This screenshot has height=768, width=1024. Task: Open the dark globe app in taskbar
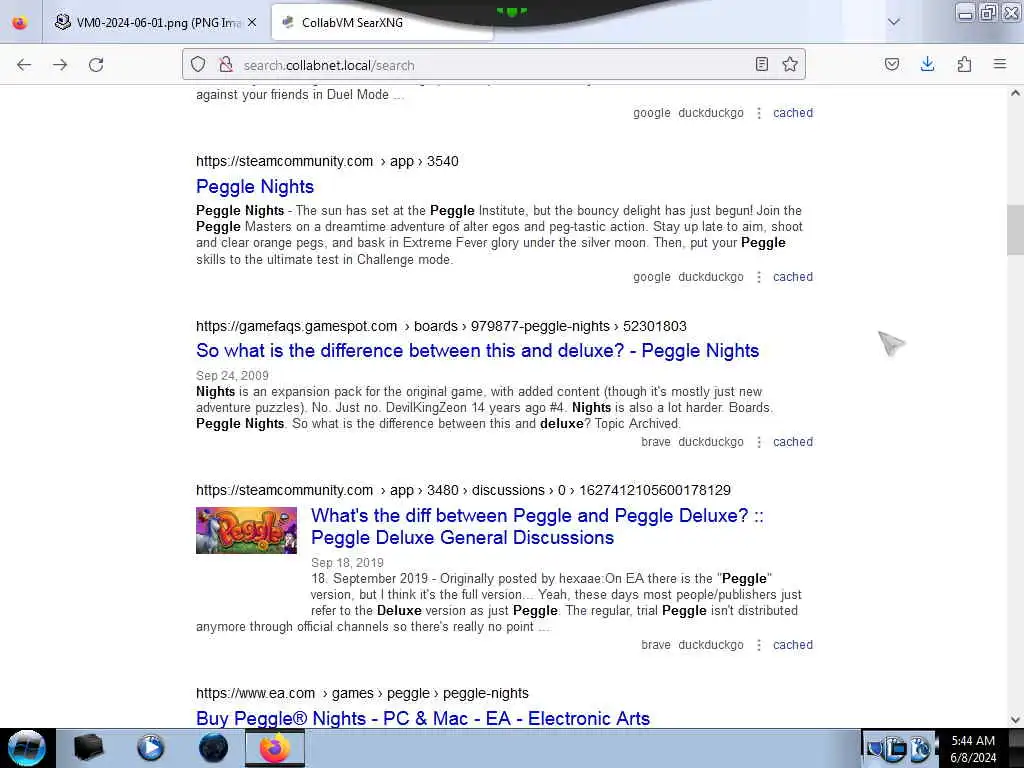(213, 748)
